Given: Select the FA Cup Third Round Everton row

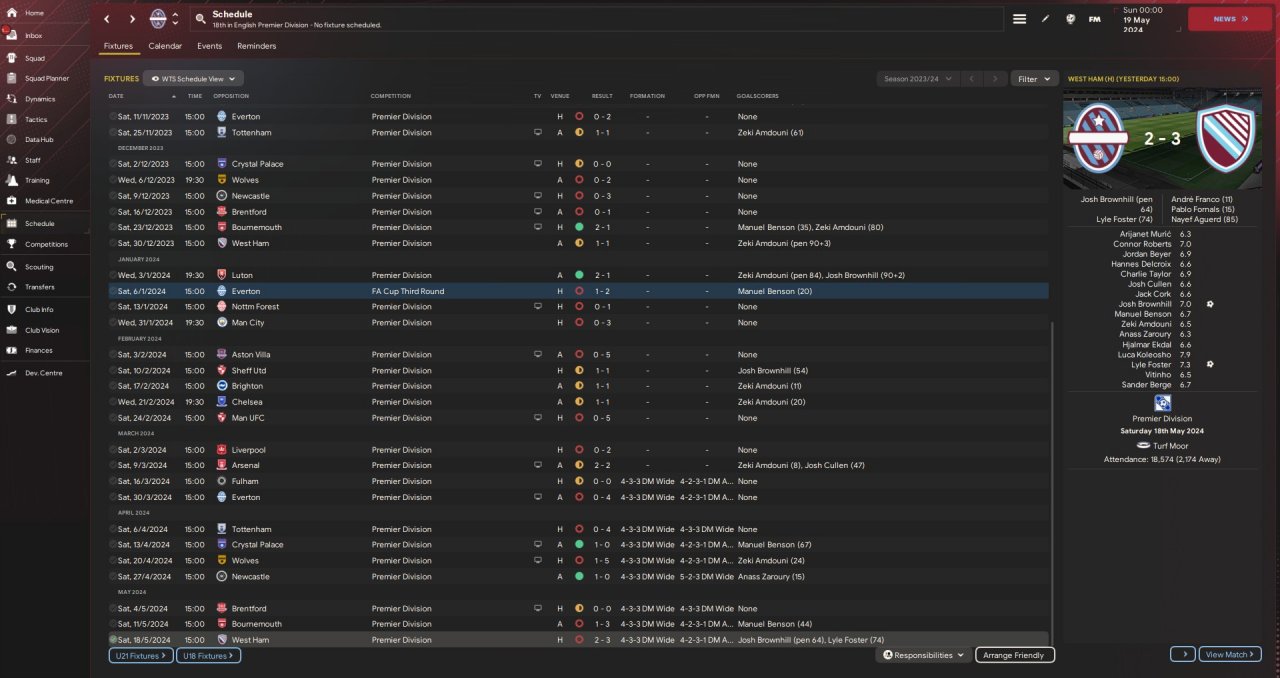Looking at the screenshot, I should pos(578,291).
